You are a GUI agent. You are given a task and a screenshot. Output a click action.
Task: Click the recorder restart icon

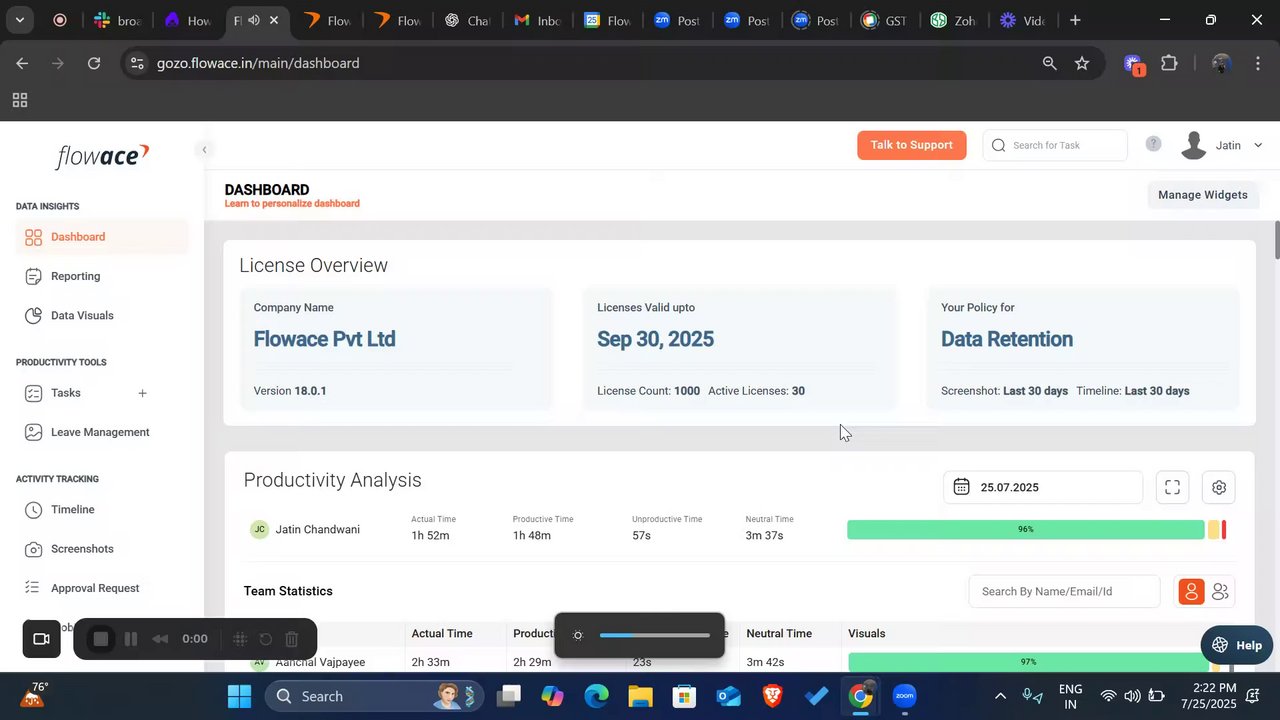coord(266,639)
